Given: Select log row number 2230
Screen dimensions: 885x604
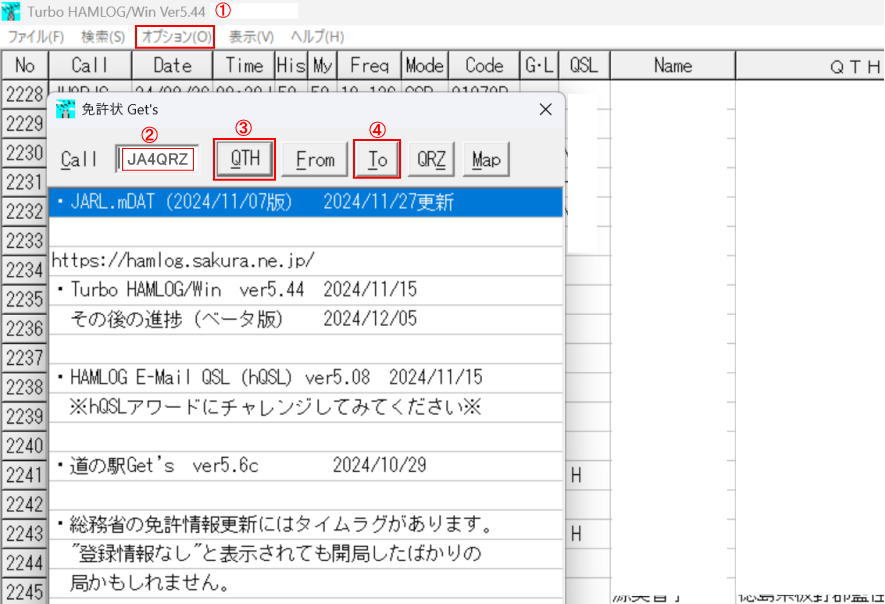Looking at the screenshot, I should [25, 153].
